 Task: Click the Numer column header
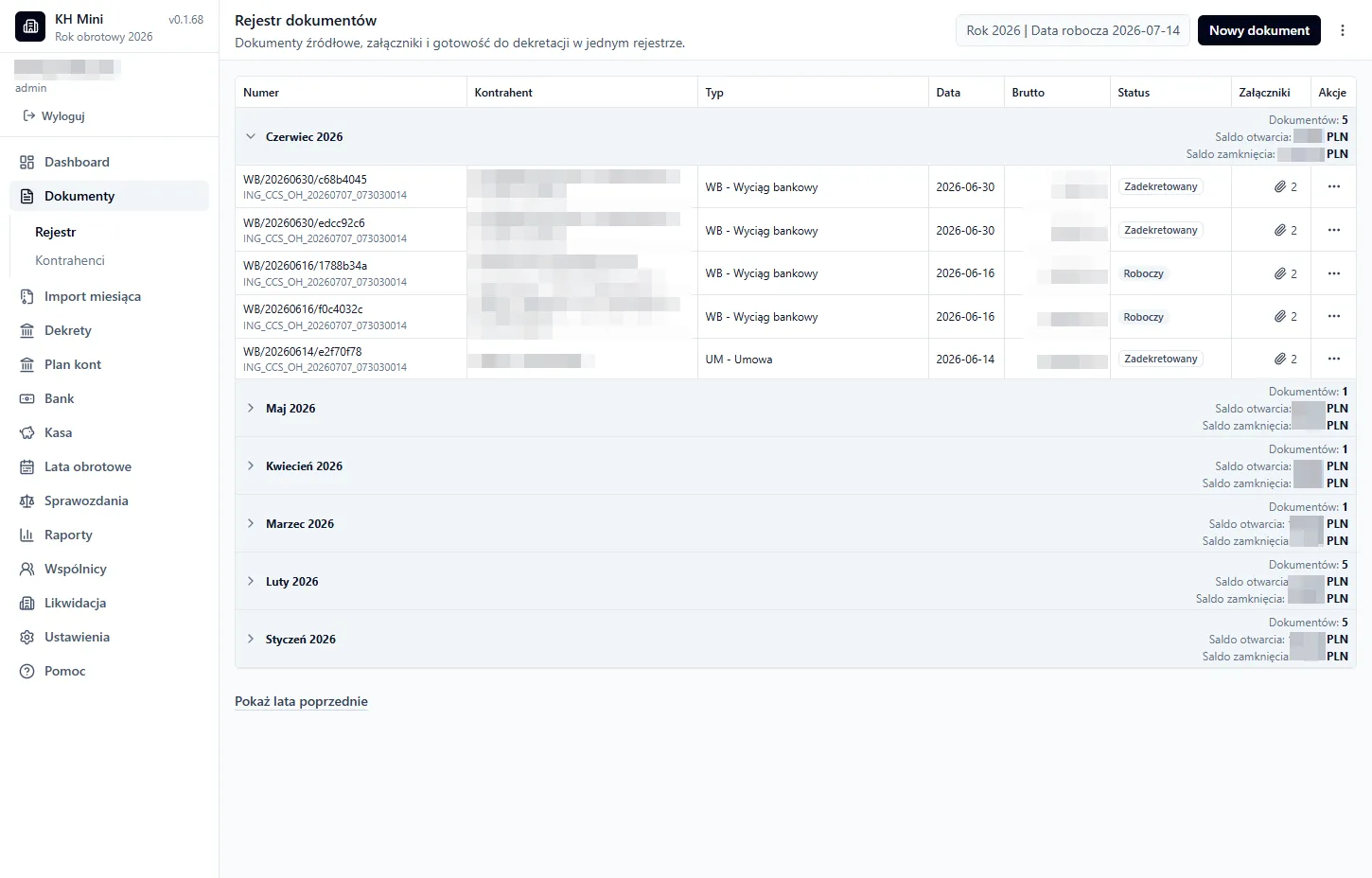[x=261, y=93]
